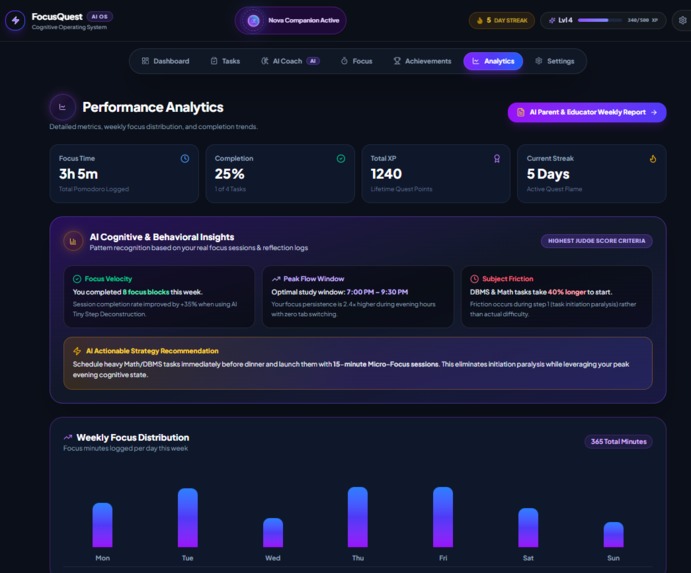Open the Dashboard tab
The height and width of the screenshot is (573, 691).
[x=165, y=61]
